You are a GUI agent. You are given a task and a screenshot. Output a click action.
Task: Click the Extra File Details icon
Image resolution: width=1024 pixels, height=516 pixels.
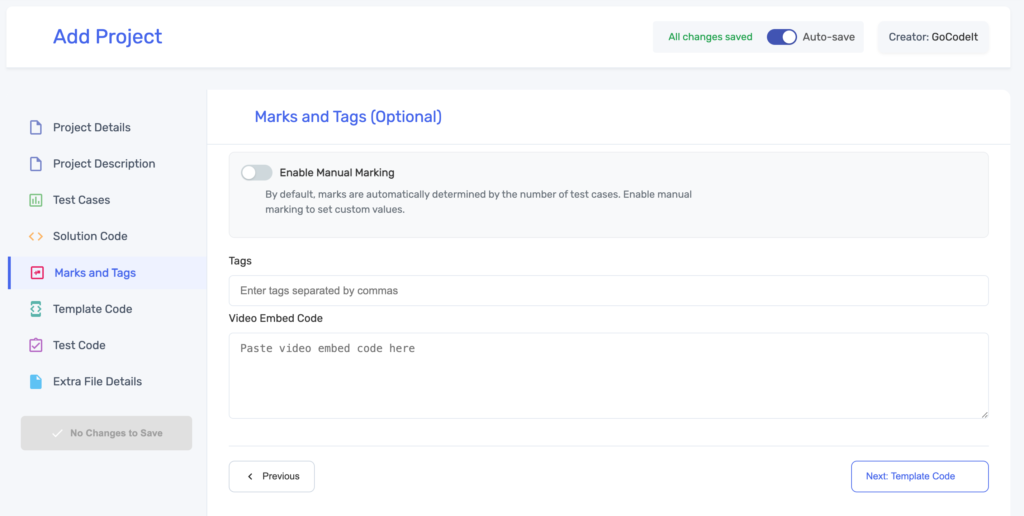36,382
